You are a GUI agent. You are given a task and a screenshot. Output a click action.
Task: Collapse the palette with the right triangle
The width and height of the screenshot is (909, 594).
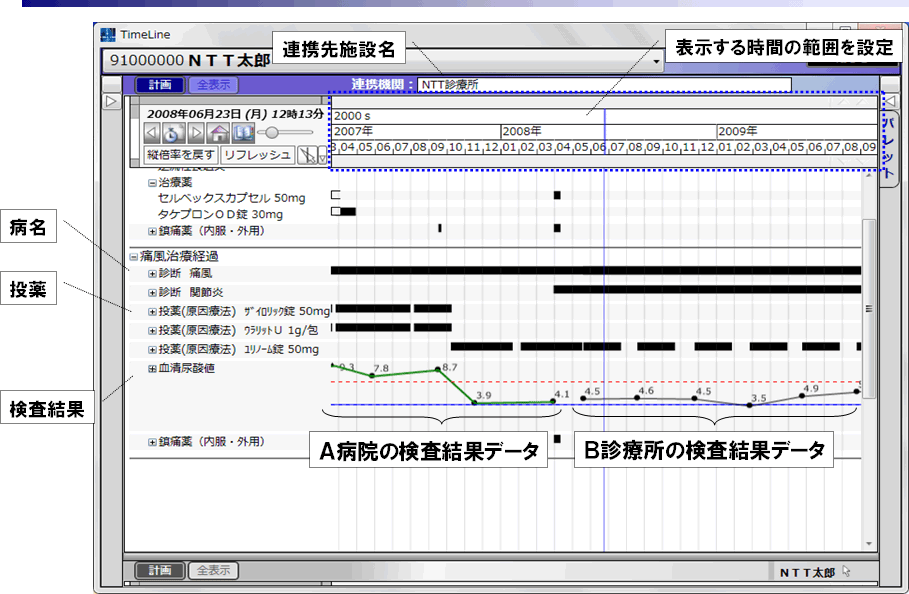coord(890,101)
